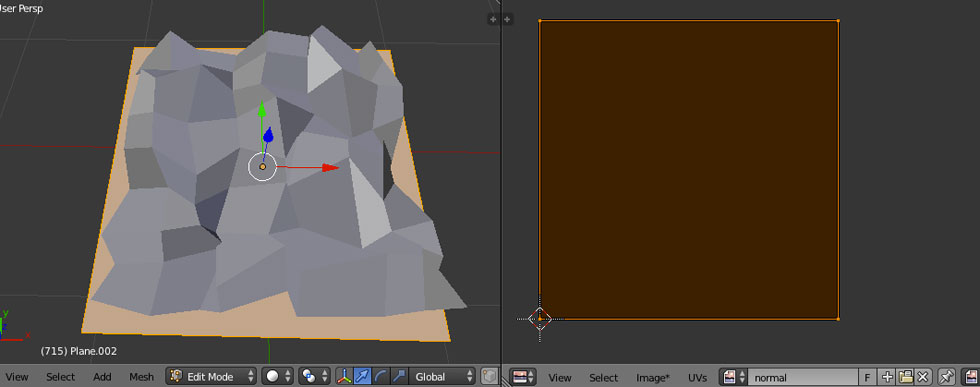The height and width of the screenshot is (387, 980).
Task: Open image file with folder icon
Action: coord(905,377)
